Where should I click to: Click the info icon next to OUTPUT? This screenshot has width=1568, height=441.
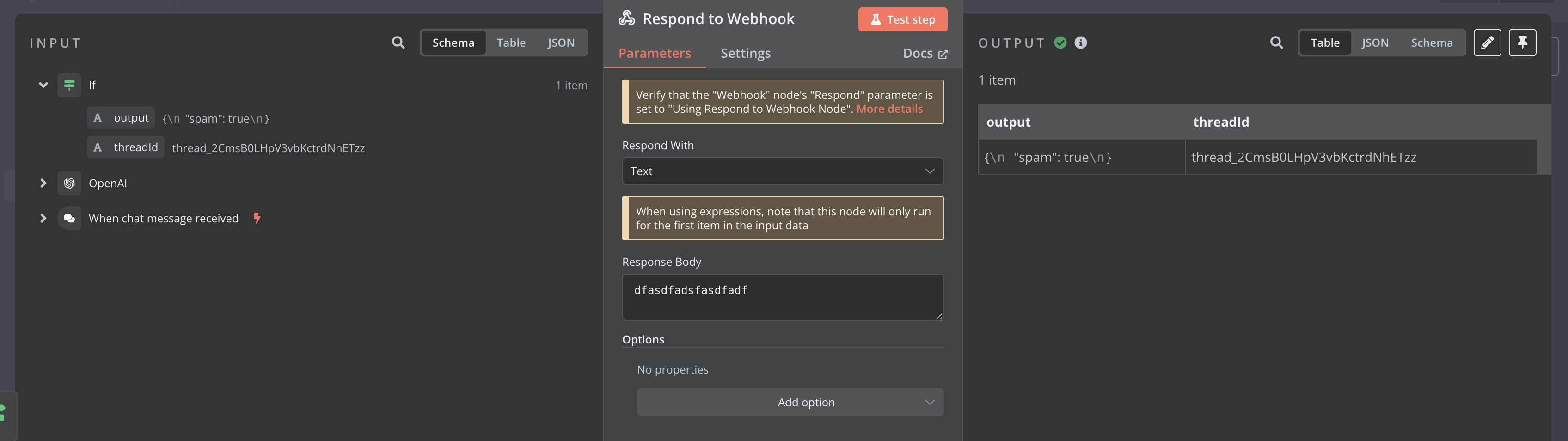point(1080,43)
